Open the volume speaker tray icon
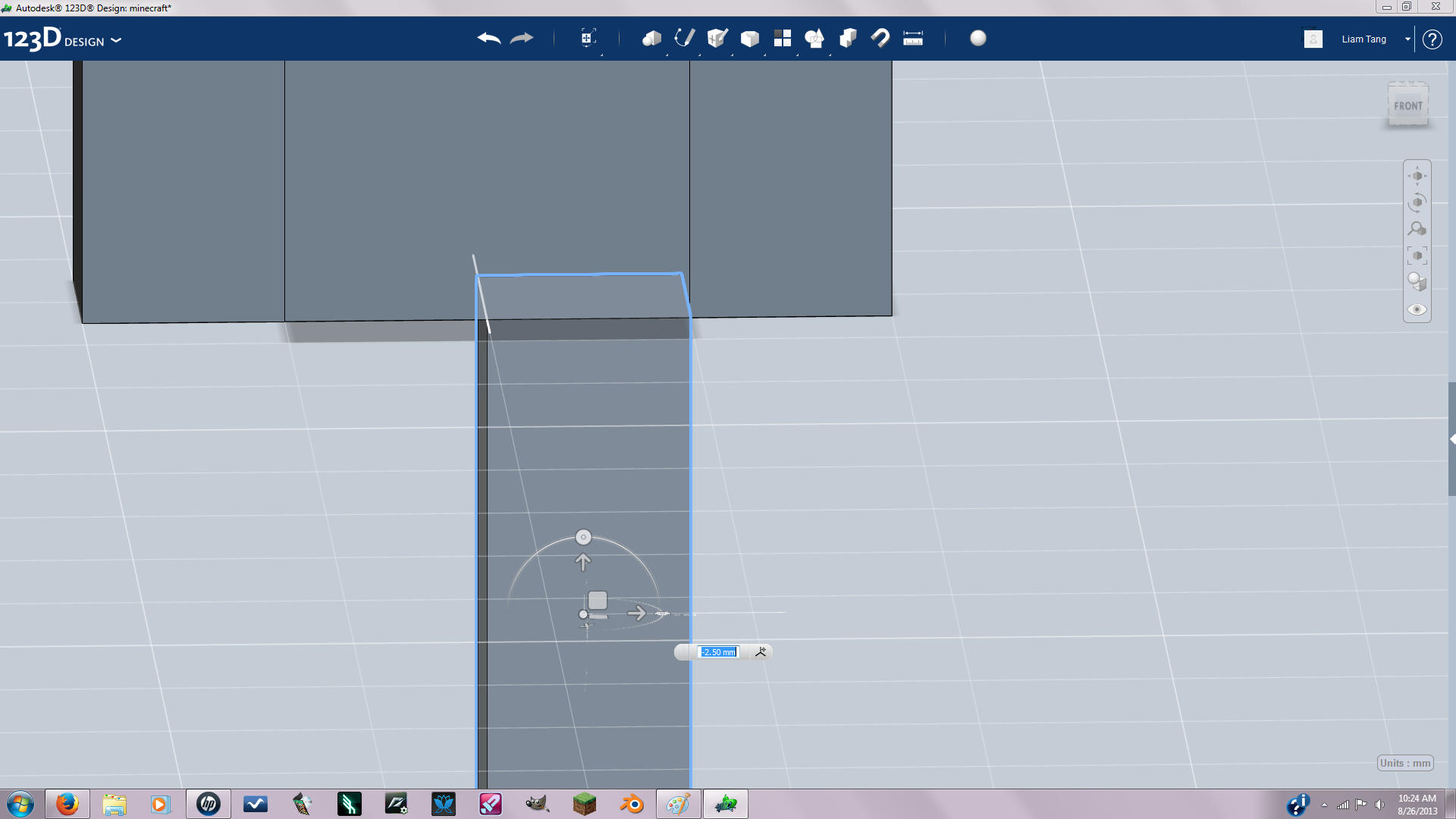 coord(1379,805)
